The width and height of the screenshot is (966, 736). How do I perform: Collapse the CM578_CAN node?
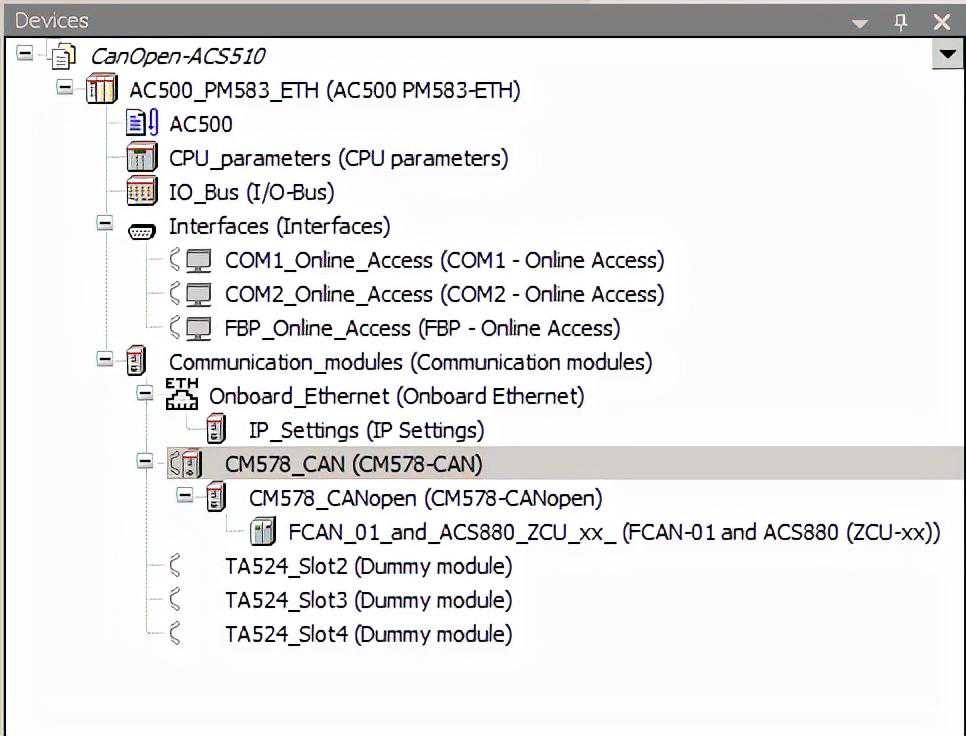145,462
